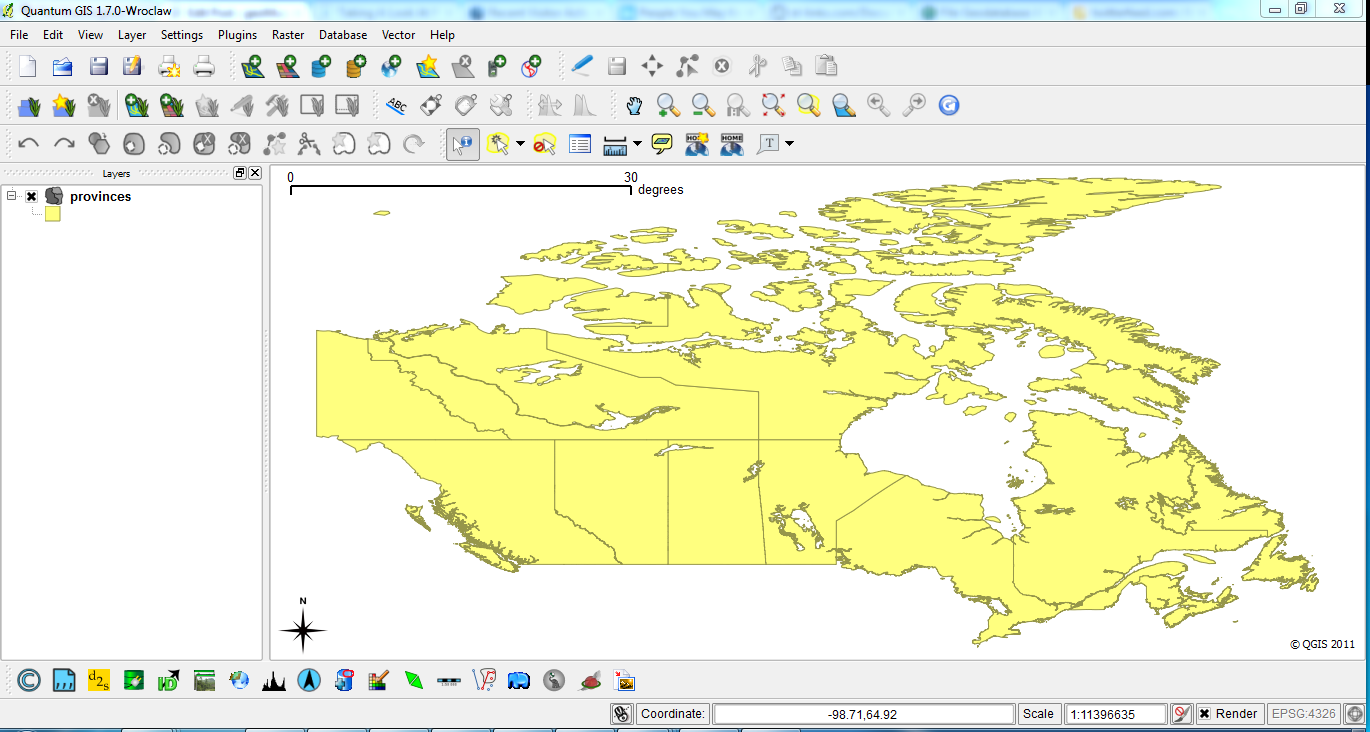Zoom to selection with yellow magnifier
Screen dimensions: 1370x732
click(808, 105)
